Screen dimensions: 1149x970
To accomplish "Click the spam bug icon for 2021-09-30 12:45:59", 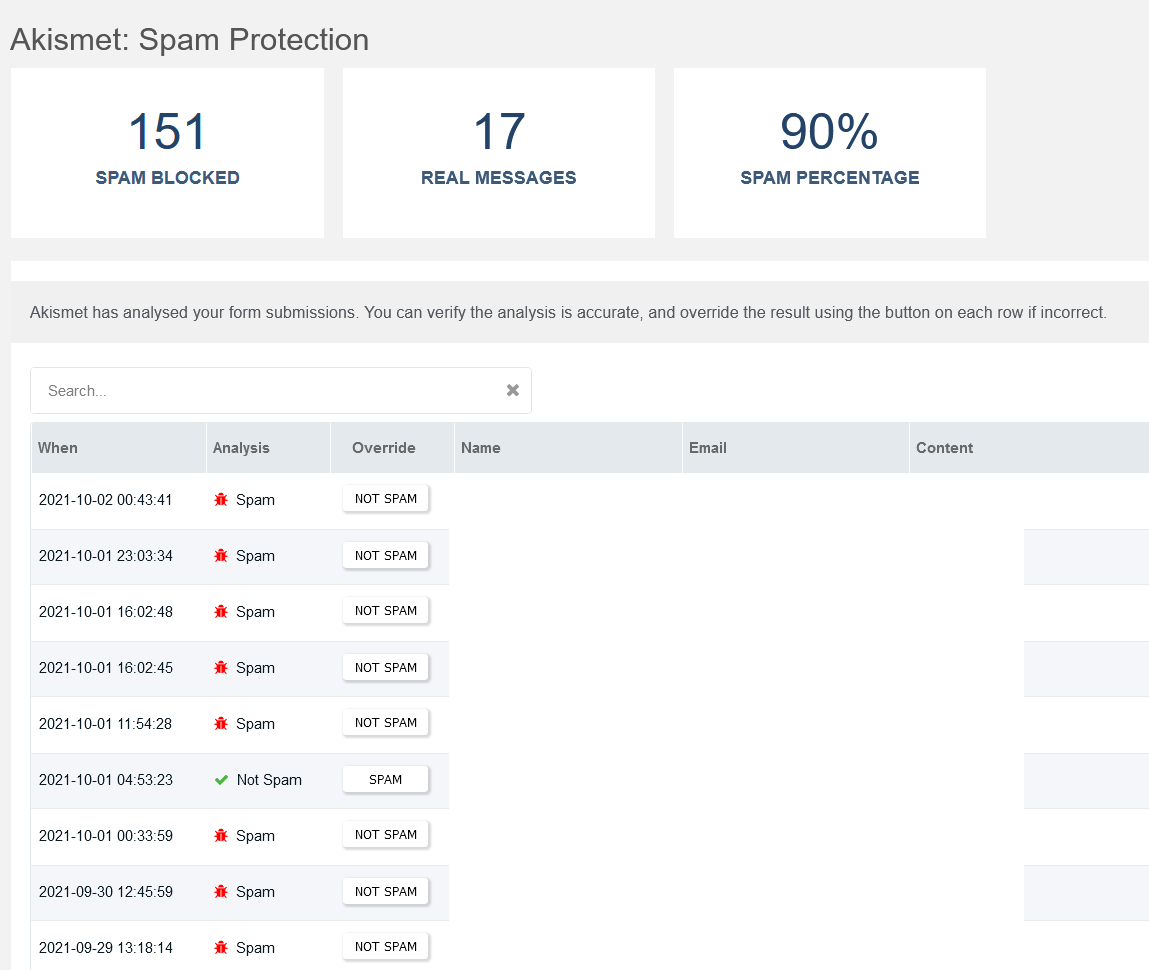I will (x=221, y=892).
